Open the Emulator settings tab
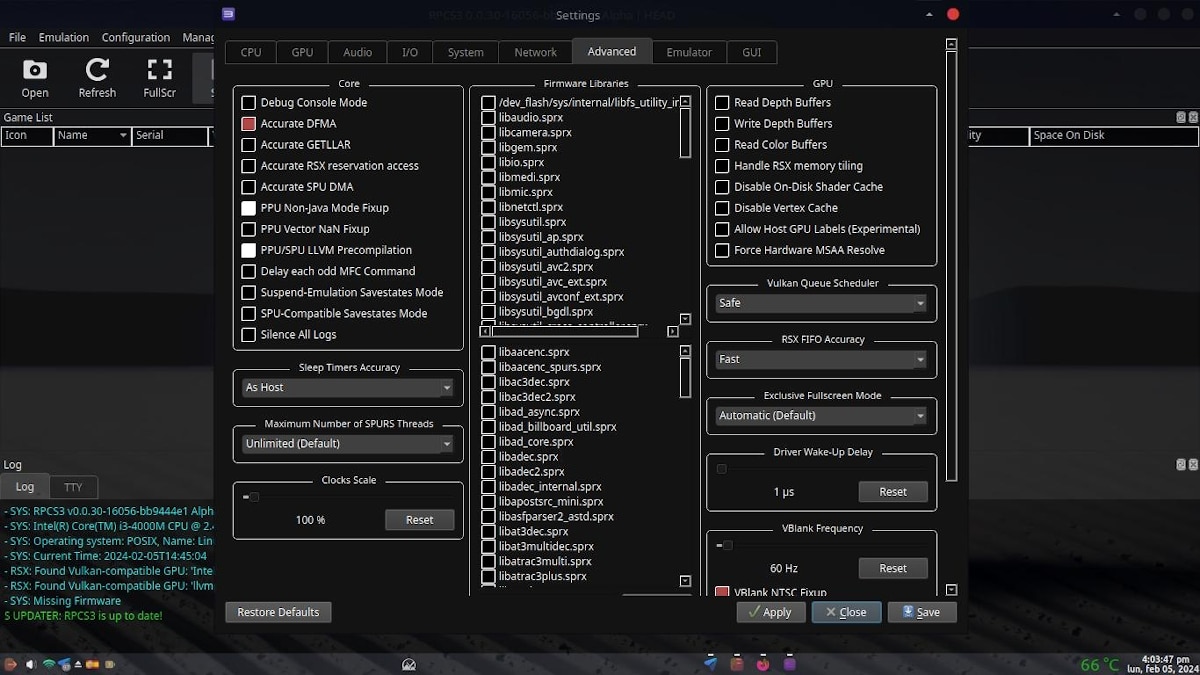This screenshot has width=1200, height=675. [x=689, y=53]
